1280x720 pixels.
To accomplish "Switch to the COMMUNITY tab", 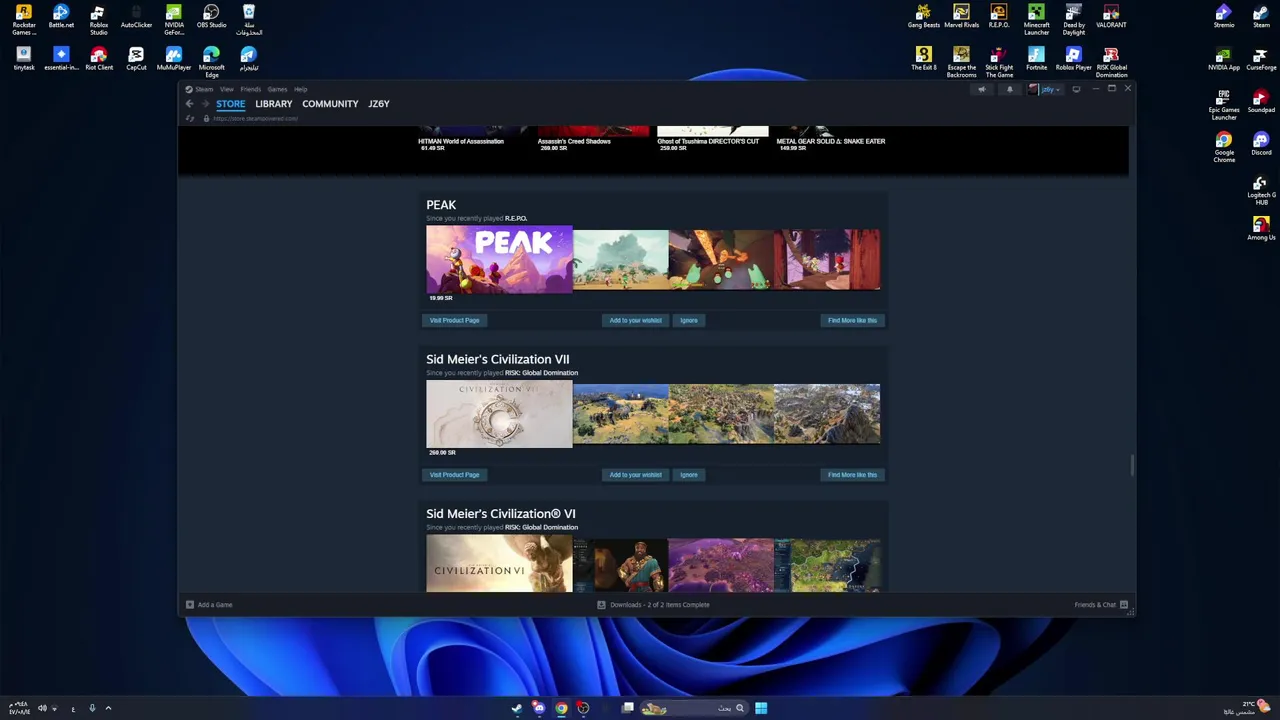I will click(x=330, y=104).
